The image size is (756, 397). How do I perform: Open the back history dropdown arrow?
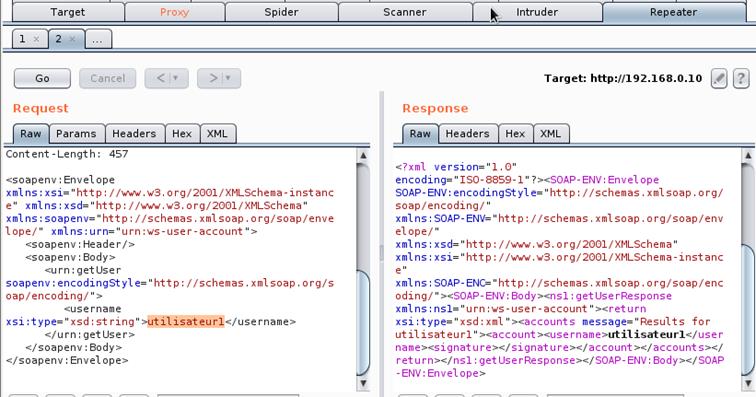click(x=176, y=78)
